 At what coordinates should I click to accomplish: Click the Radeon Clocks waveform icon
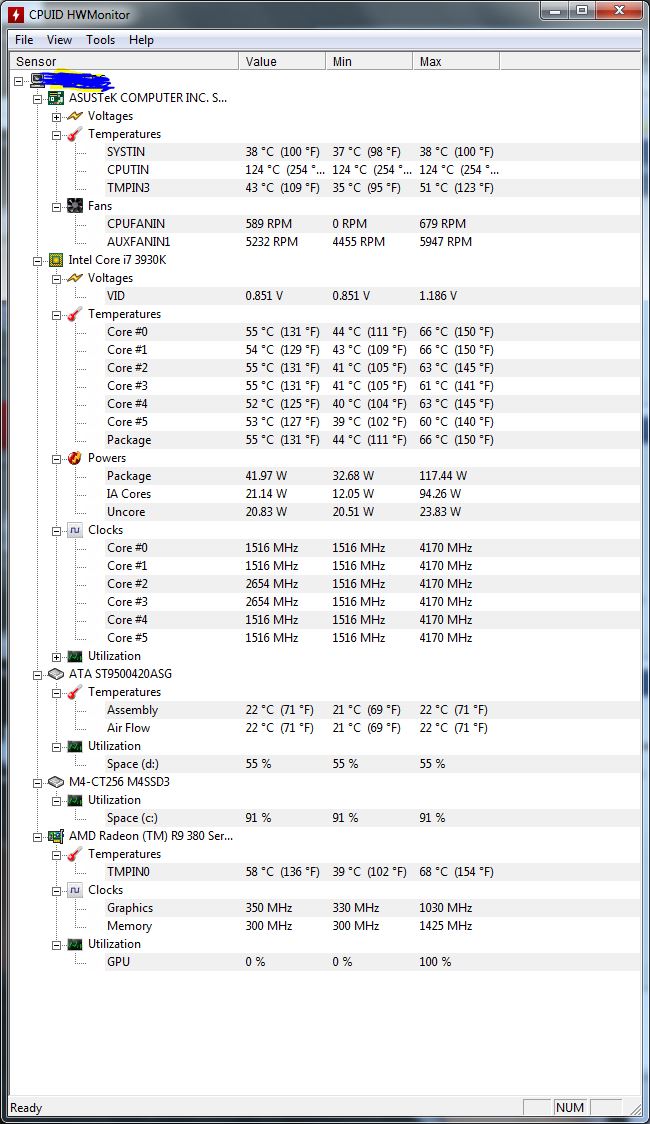pos(75,890)
